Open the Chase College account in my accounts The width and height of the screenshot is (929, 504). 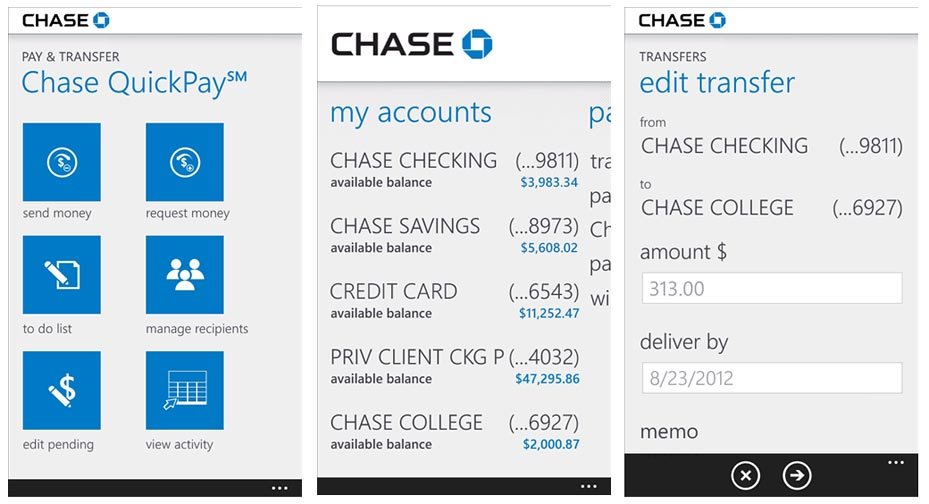[x=454, y=432]
